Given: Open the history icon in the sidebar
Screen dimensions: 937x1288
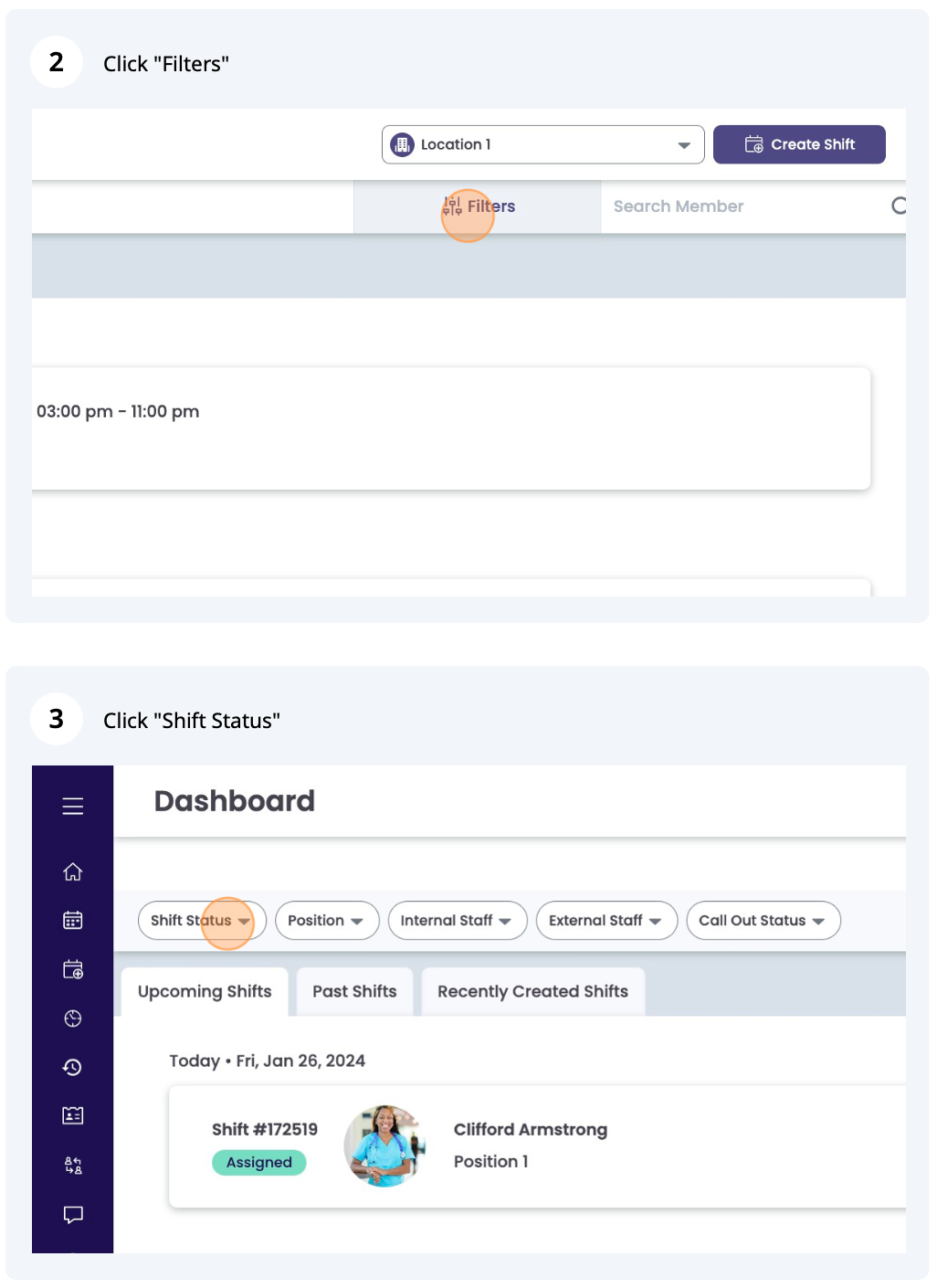Looking at the screenshot, I should tap(73, 1067).
